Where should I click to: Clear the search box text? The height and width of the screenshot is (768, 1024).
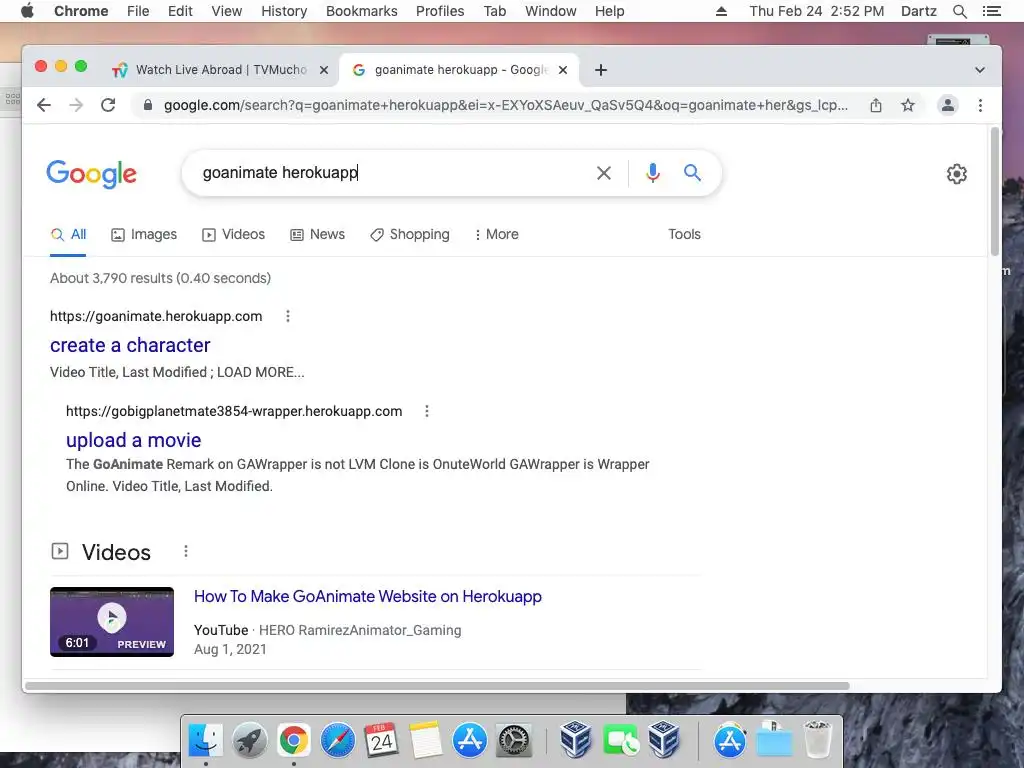point(604,173)
